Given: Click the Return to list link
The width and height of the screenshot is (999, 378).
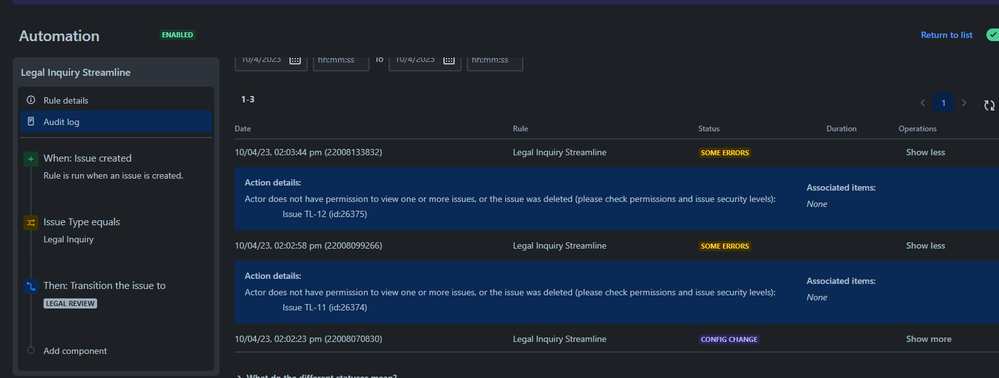Looking at the screenshot, I should click(x=946, y=35).
